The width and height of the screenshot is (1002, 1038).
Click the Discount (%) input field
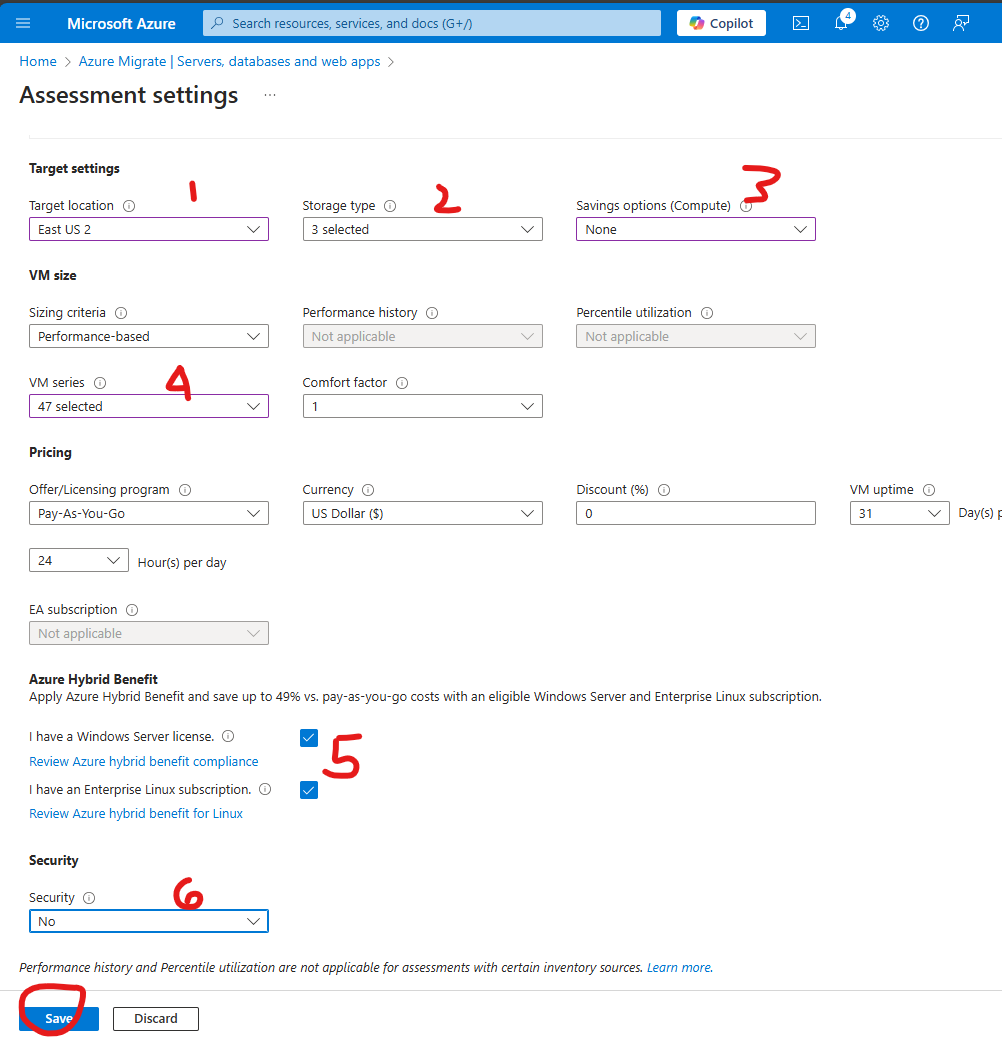coord(695,514)
